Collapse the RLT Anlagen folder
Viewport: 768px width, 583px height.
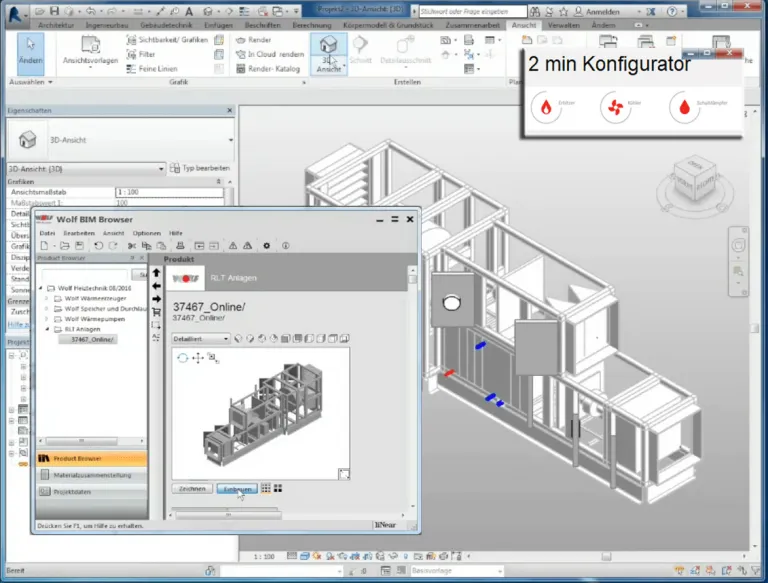[x=47, y=329]
